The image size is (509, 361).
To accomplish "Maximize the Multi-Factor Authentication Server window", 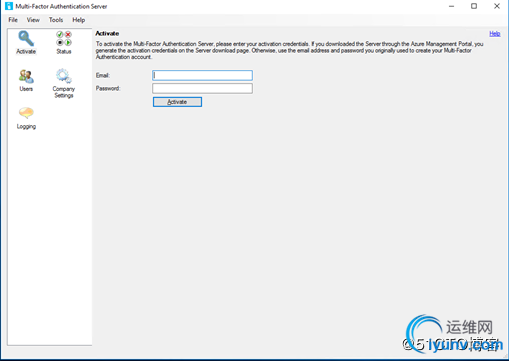I will tap(474, 6).
